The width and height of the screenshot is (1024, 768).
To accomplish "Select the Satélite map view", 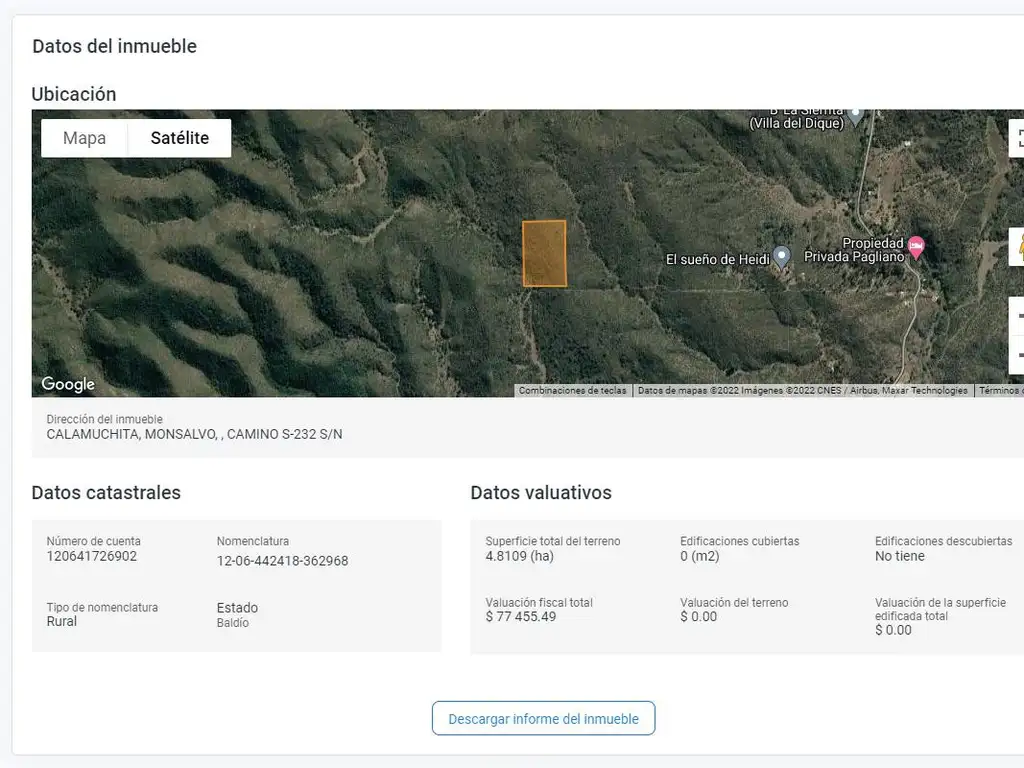I will pyautogui.click(x=180, y=138).
